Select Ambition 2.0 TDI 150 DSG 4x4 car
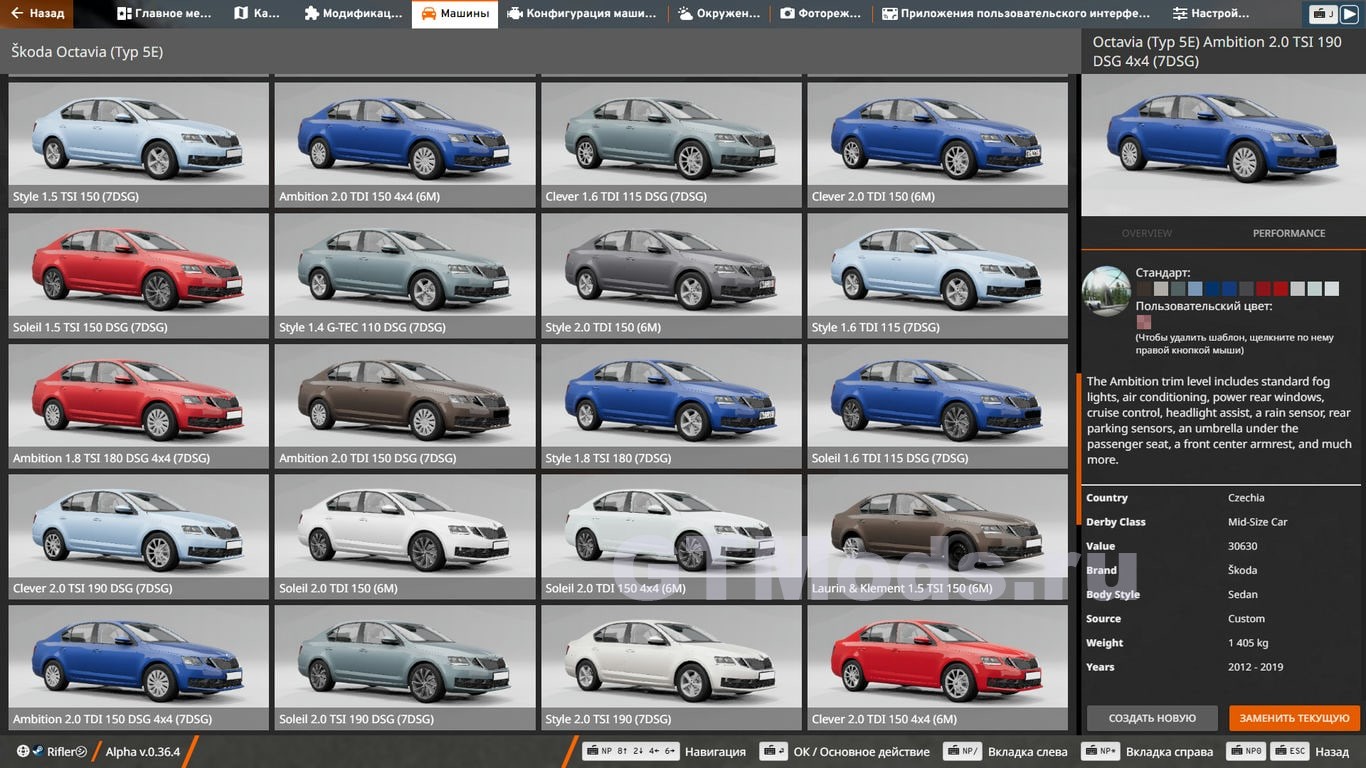1366x768 pixels. [139, 668]
